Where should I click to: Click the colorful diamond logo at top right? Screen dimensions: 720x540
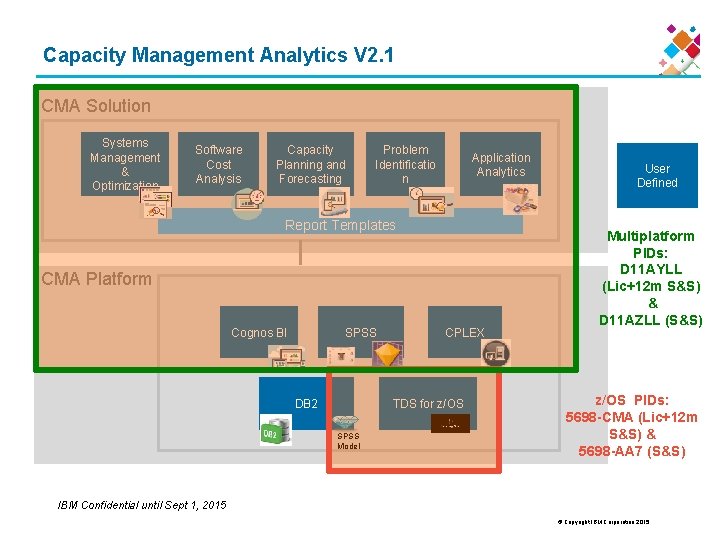click(x=680, y=50)
